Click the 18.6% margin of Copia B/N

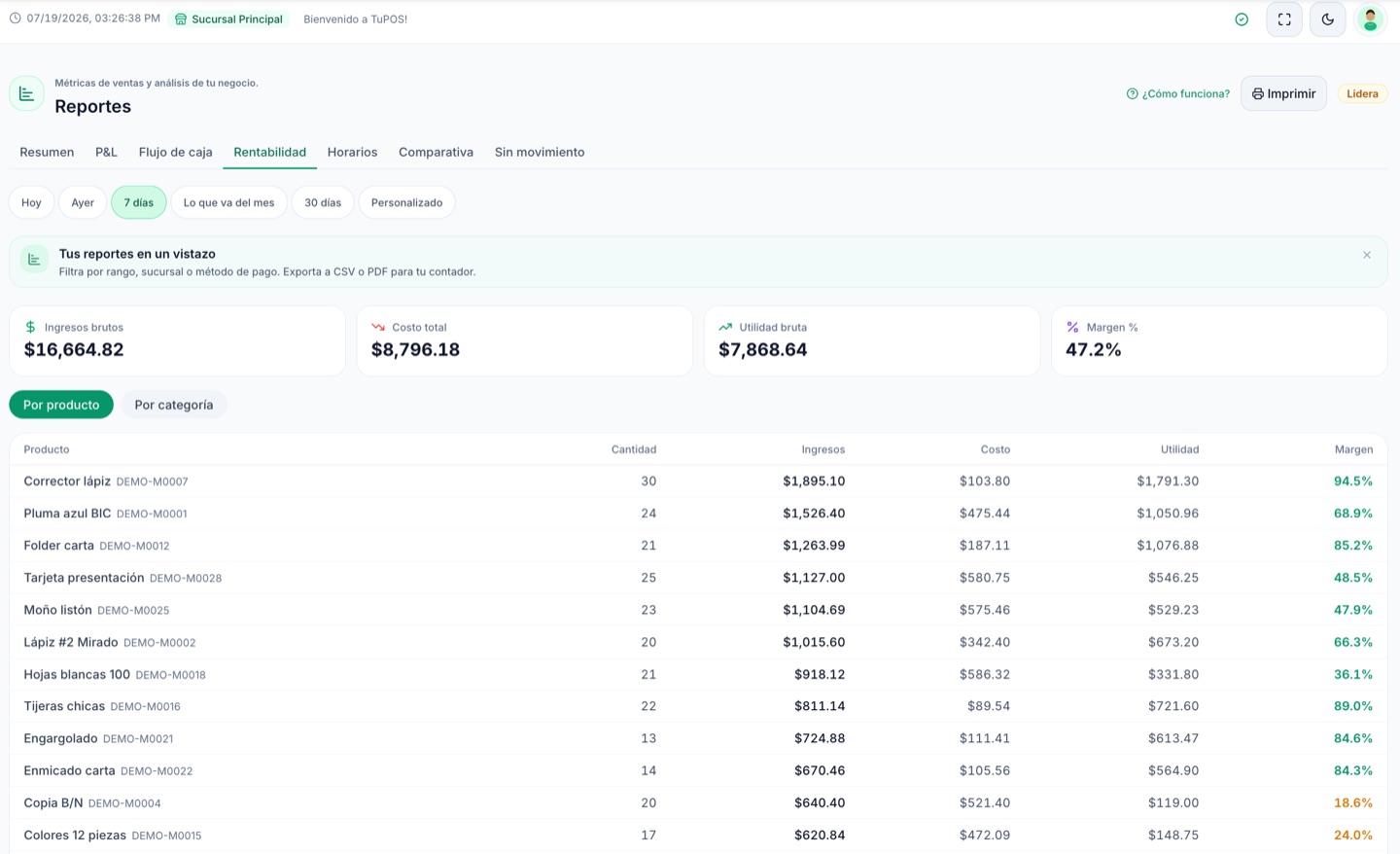point(1353,802)
